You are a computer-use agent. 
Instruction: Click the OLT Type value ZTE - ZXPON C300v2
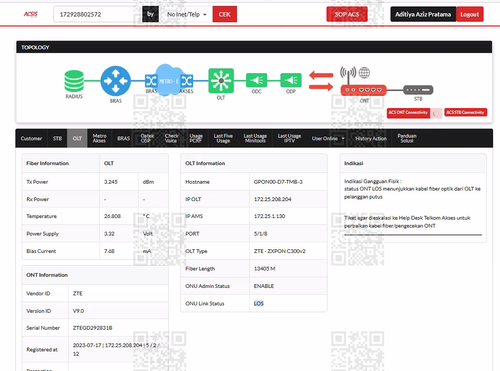point(279,251)
